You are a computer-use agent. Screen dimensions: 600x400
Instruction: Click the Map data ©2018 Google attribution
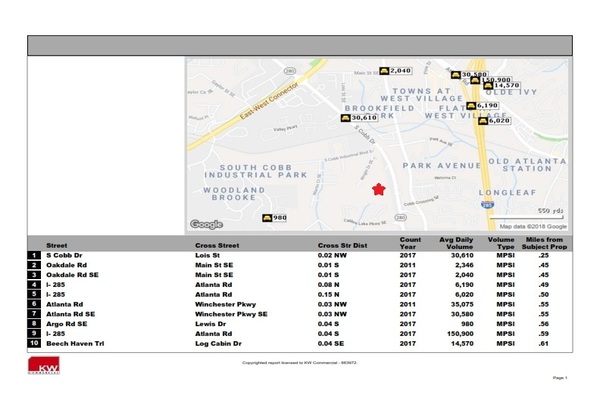point(532,227)
